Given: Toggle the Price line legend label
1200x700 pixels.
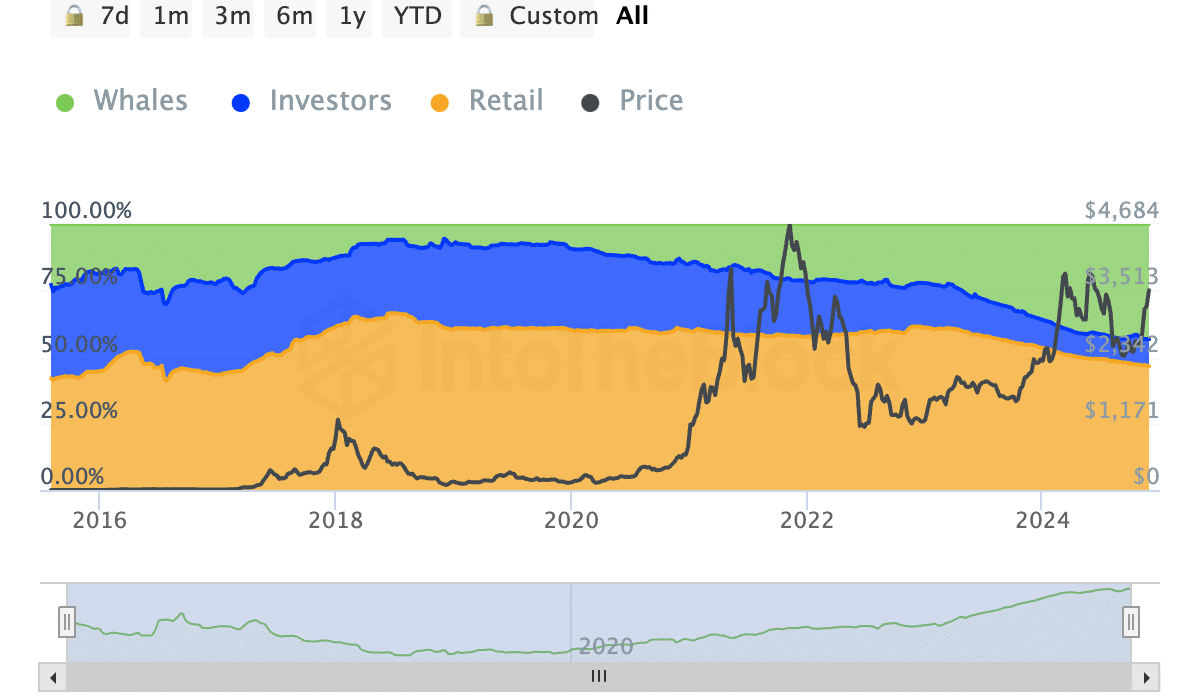Looking at the screenshot, I should click(x=651, y=101).
